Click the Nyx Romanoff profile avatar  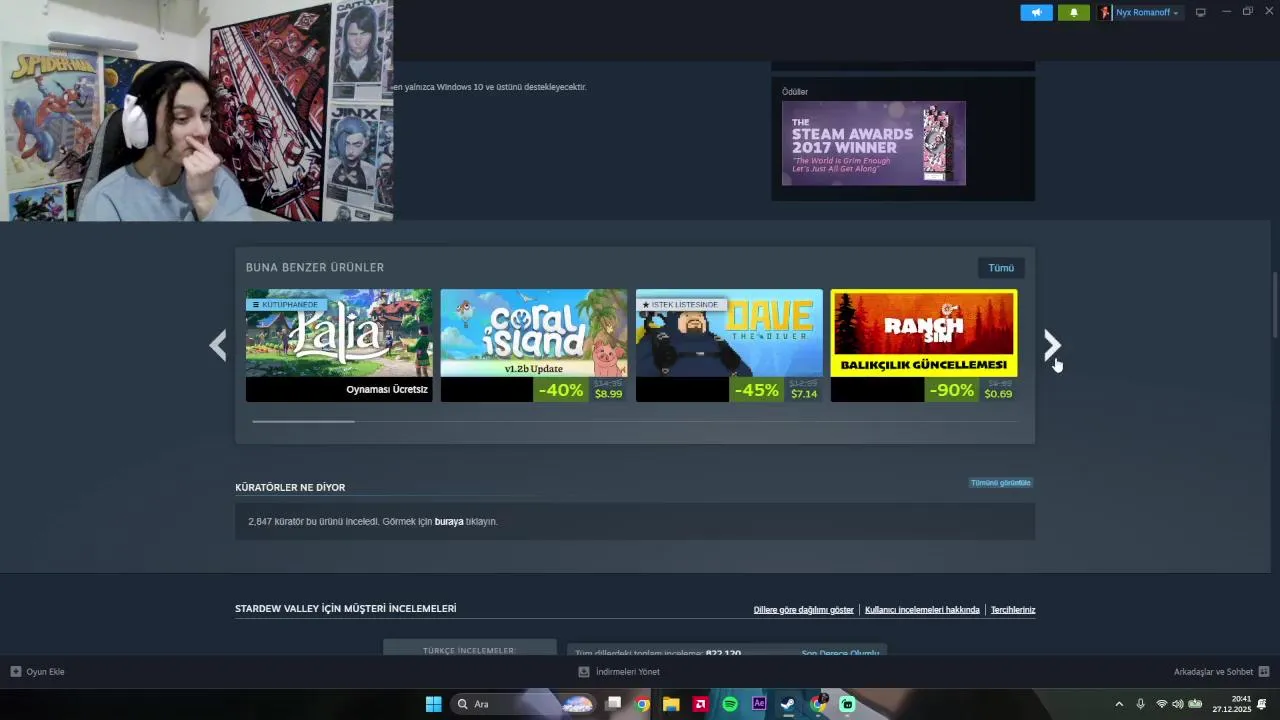click(x=1105, y=12)
